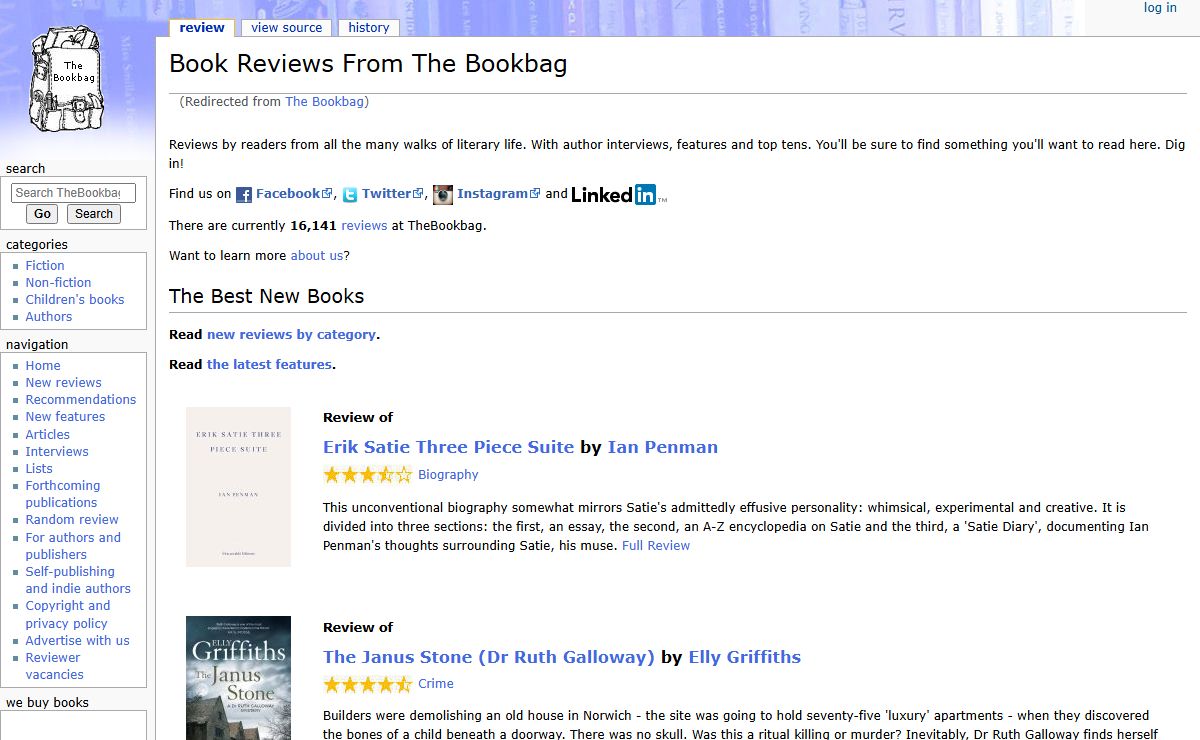The image size is (1200, 740).
Task: Open The Janus Stone book cover
Action: click(x=238, y=678)
